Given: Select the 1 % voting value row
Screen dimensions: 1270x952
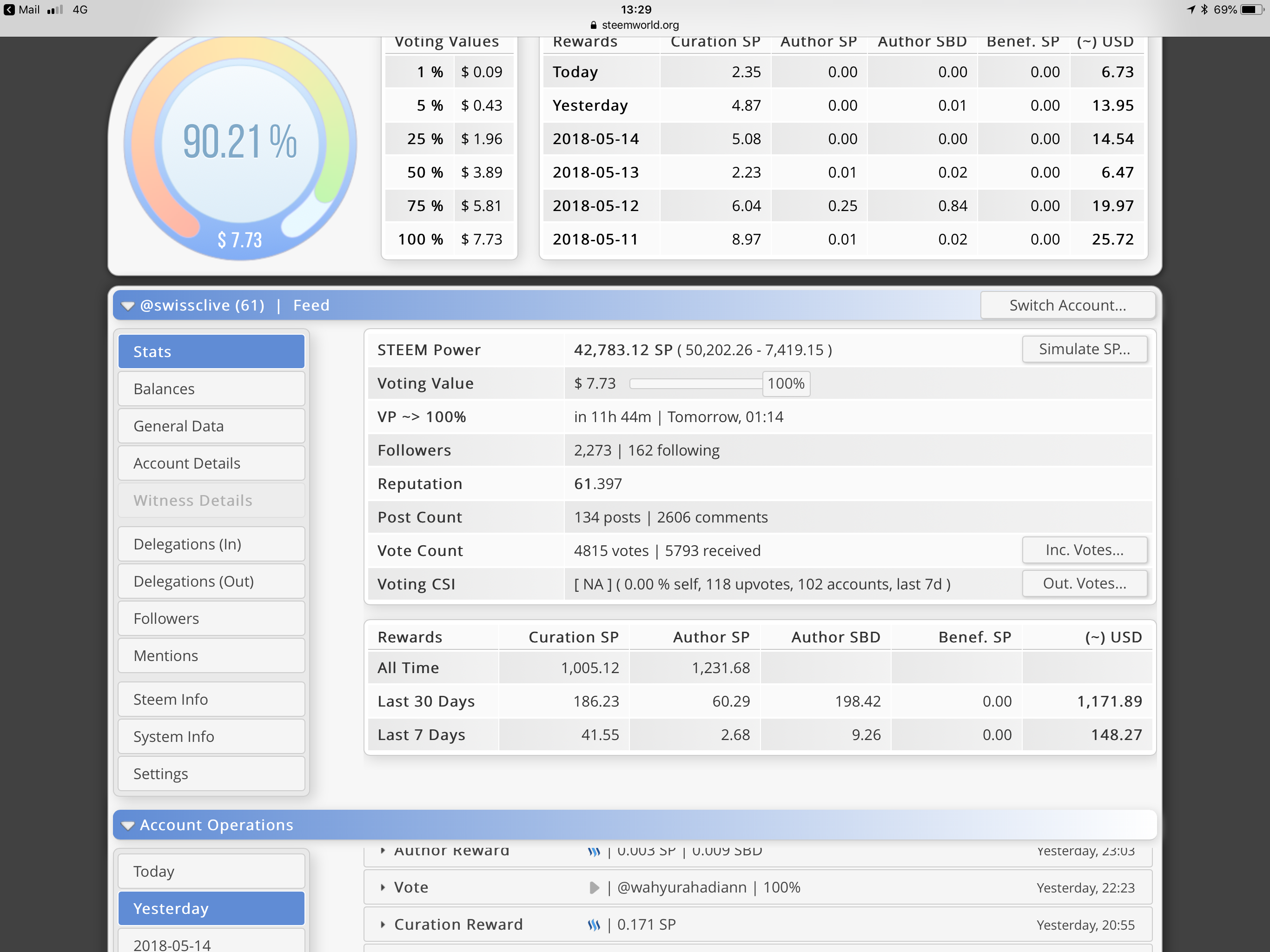Looking at the screenshot, I should click(x=450, y=72).
